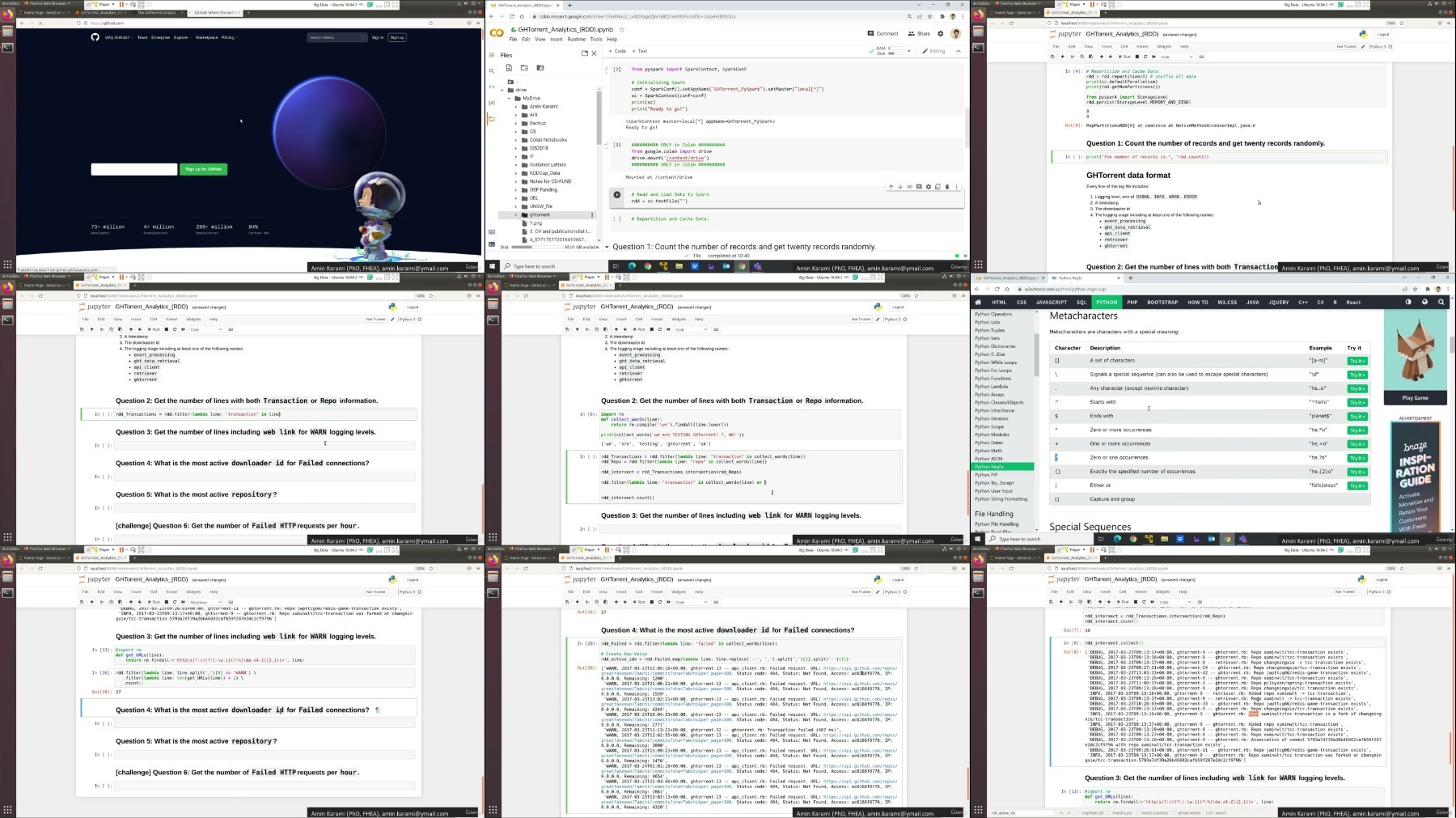Collapse the Question 1 section in Colab

pyautogui.click(x=607, y=247)
